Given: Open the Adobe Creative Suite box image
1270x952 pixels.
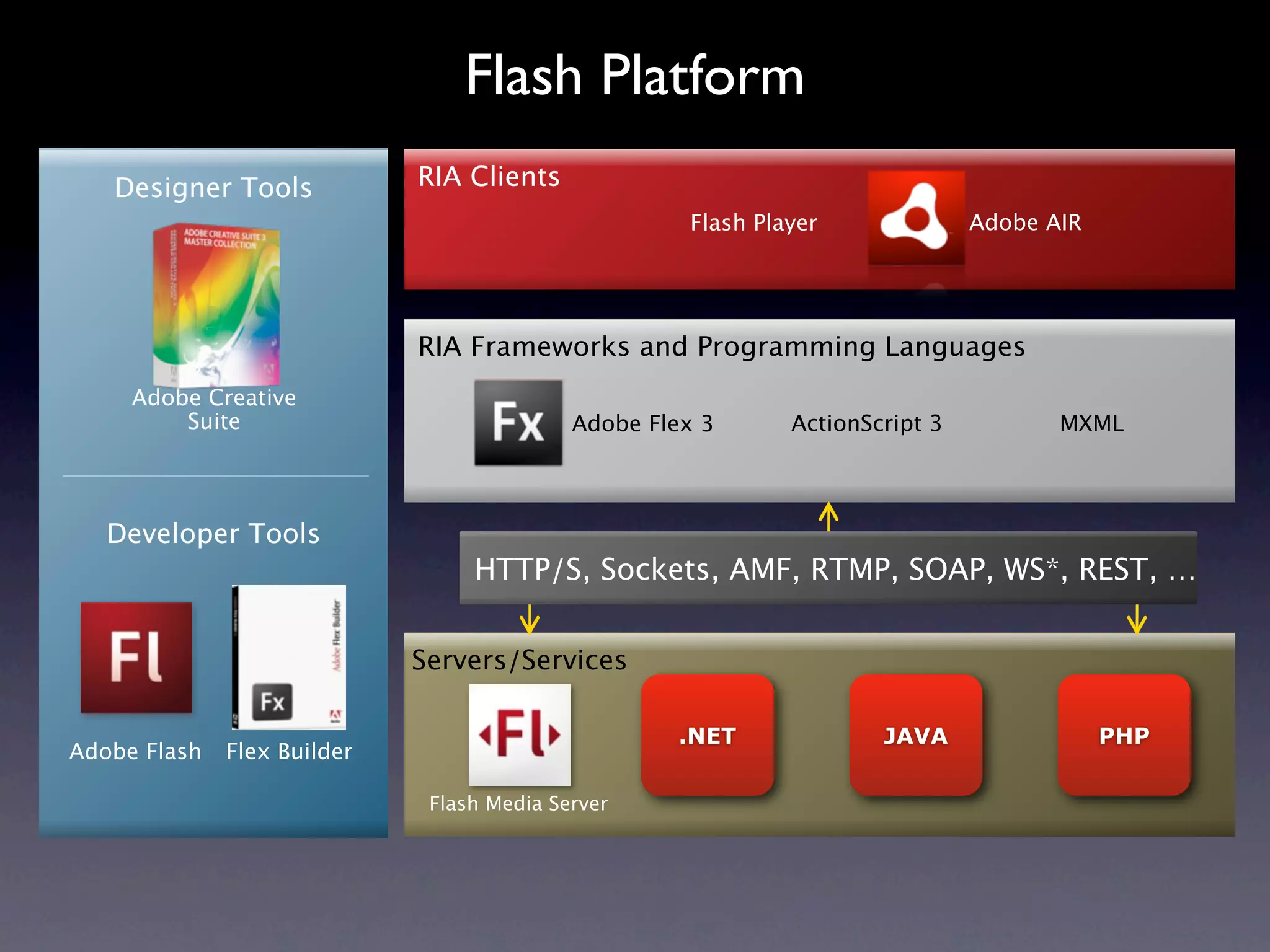Looking at the screenshot, I should coord(216,306).
